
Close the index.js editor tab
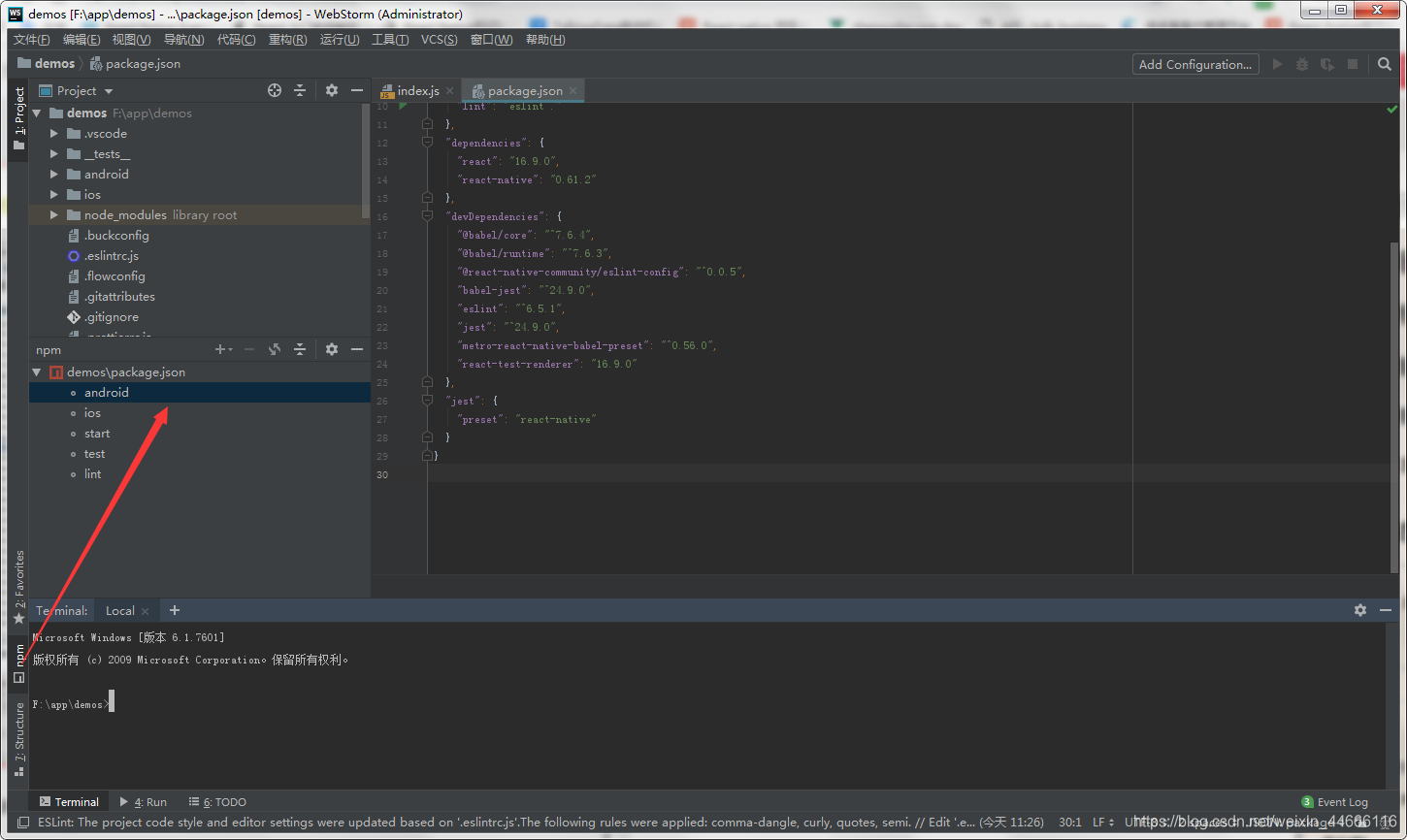click(x=449, y=90)
